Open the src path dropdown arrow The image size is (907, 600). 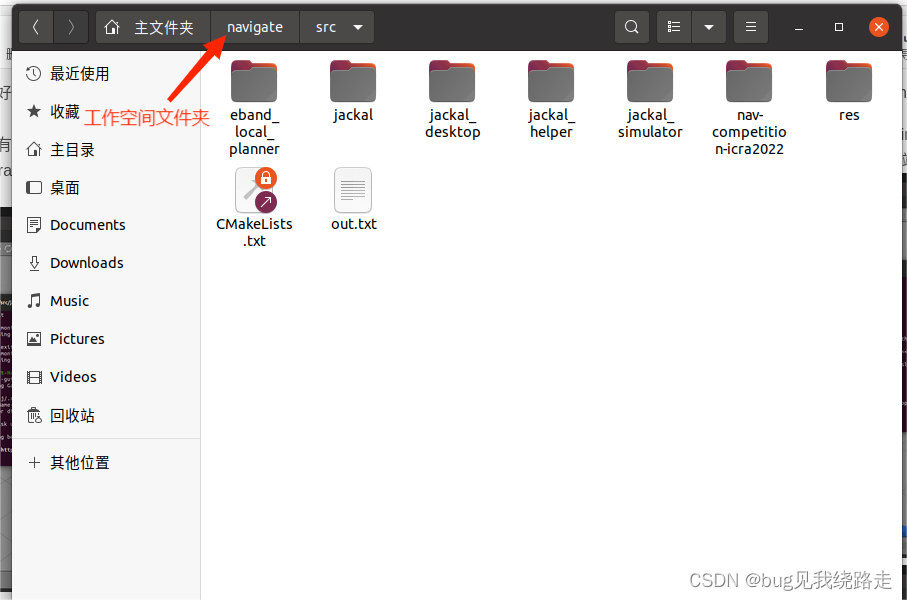tap(357, 27)
